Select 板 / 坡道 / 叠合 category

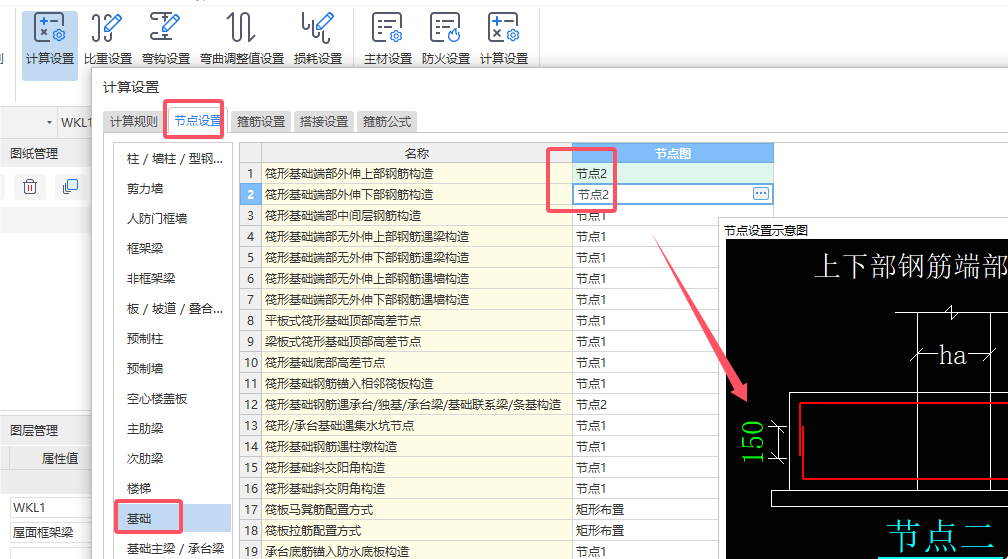pyautogui.click(x=174, y=308)
